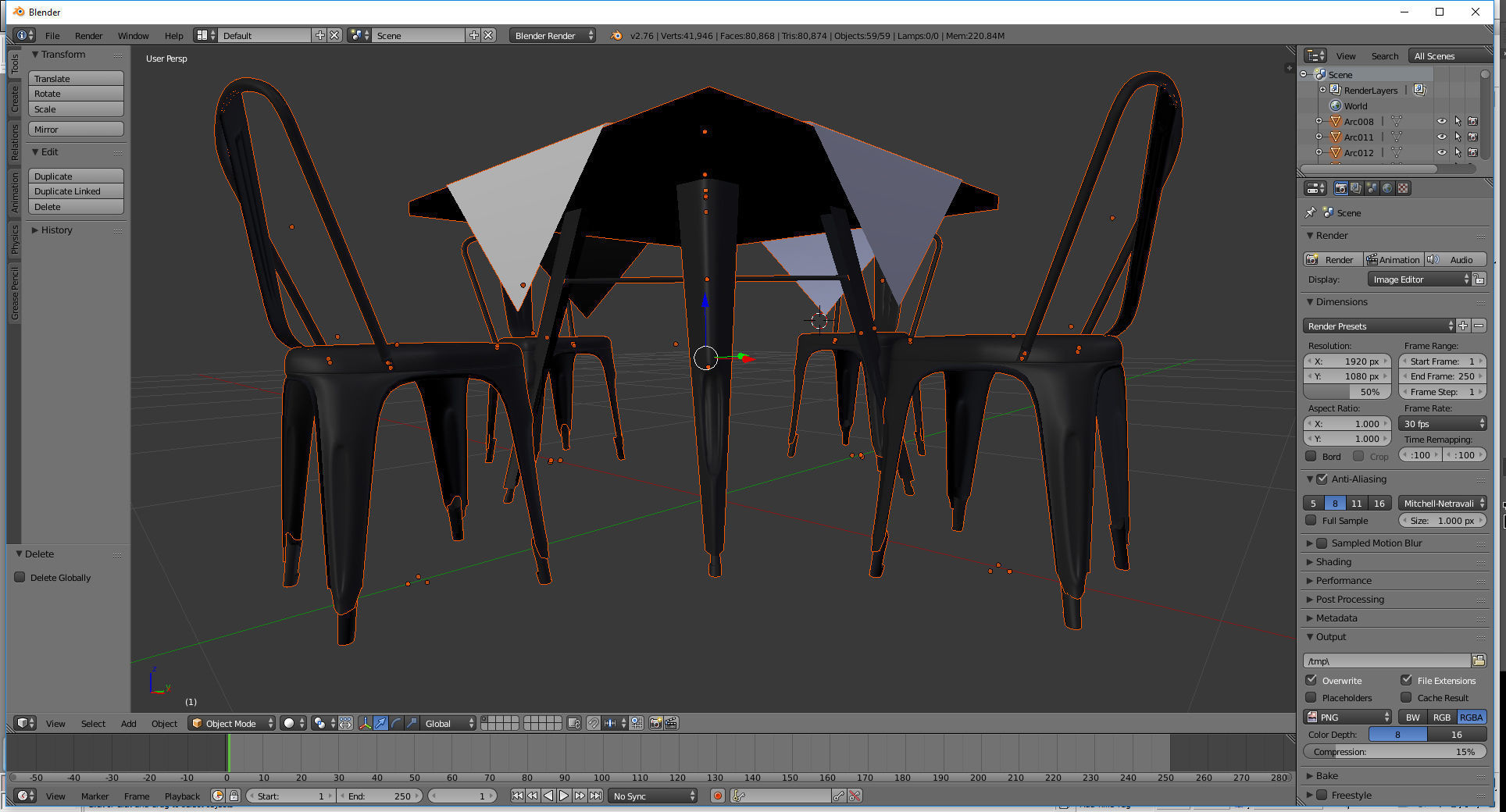Open the Scene properties tab icon

(x=1372, y=188)
